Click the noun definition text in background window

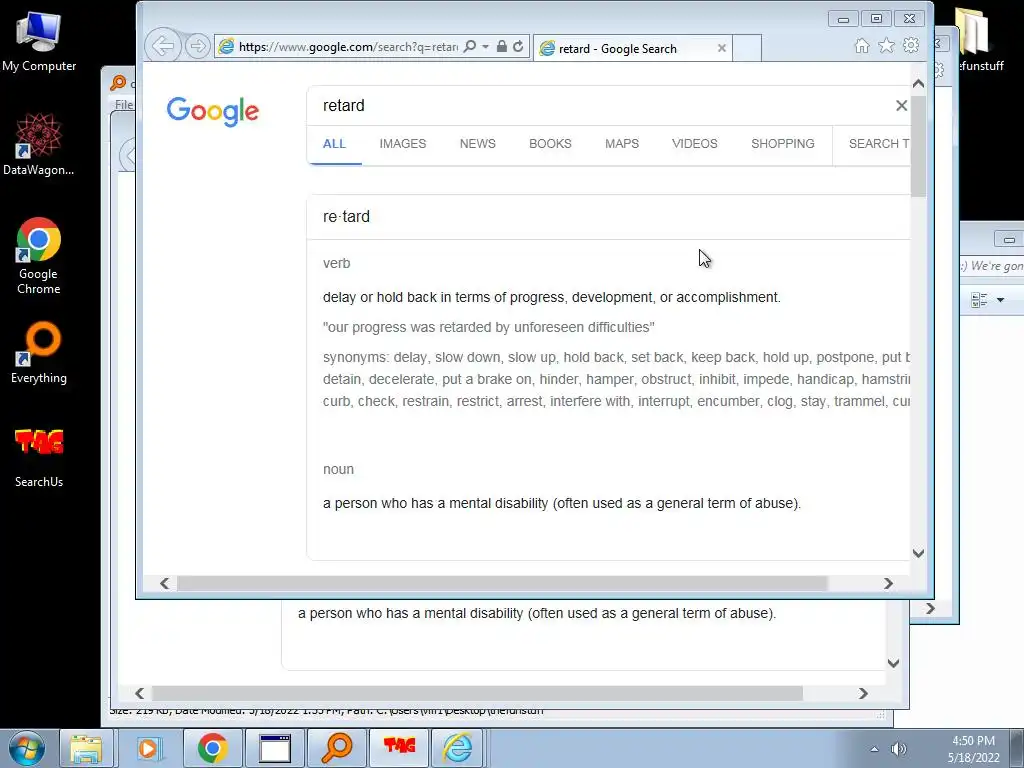click(537, 613)
